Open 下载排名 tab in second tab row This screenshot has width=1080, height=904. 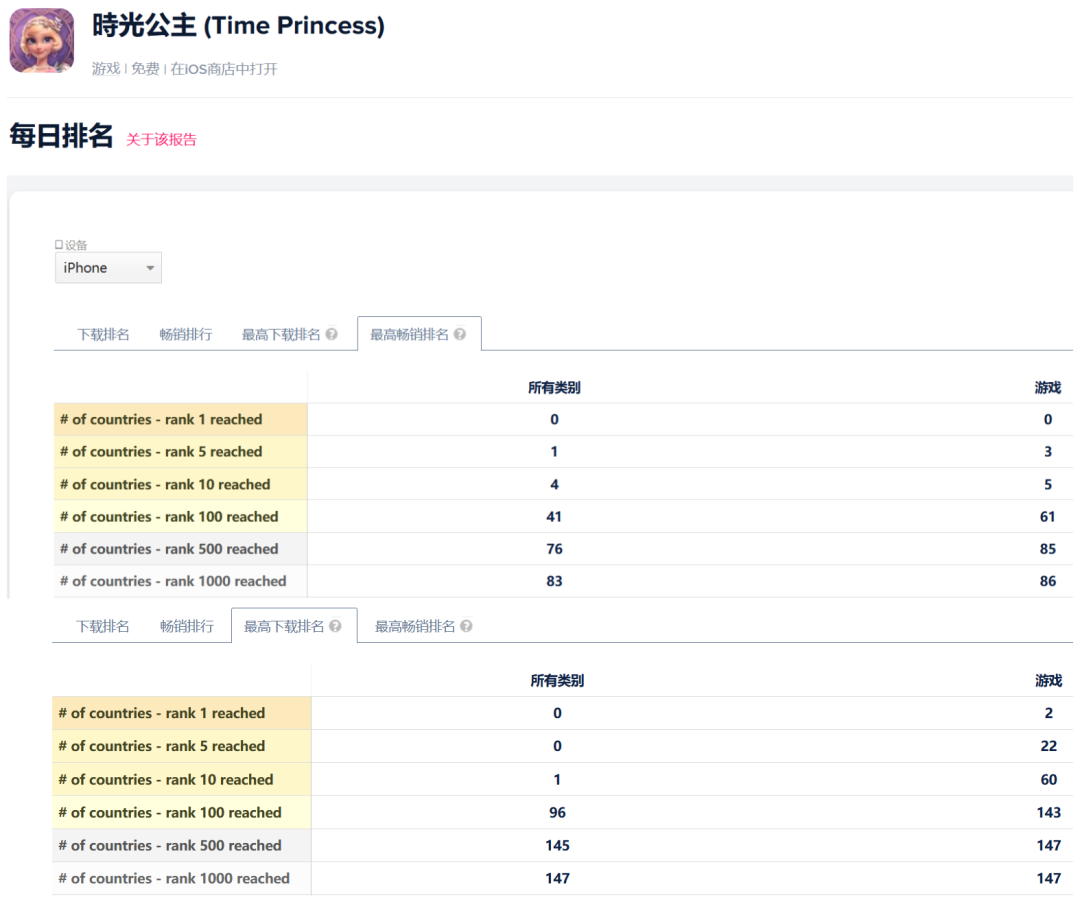[x=102, y=627]
